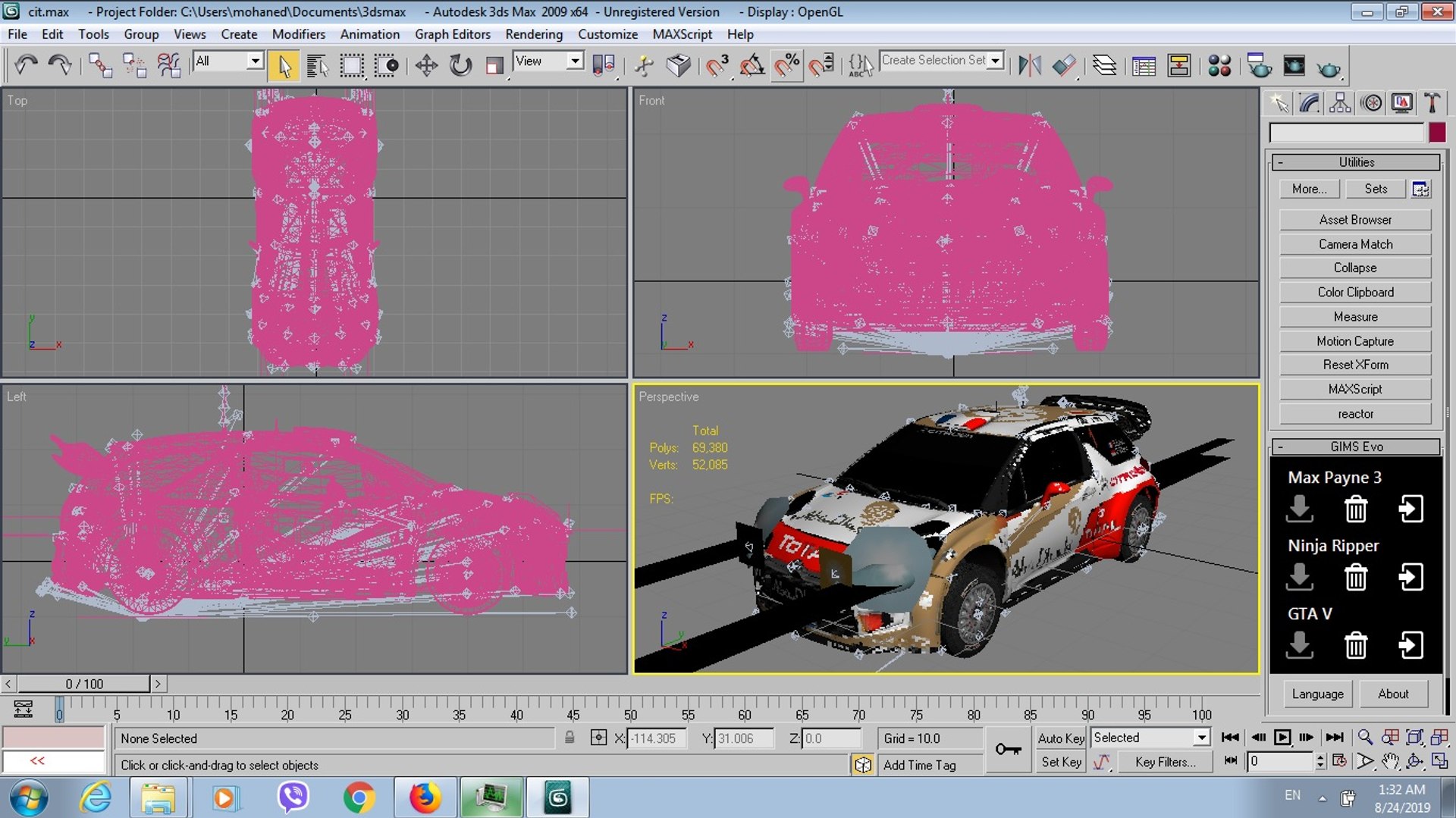1456x818 pixels.
Task: Toggle the Set Key mode button
Action: [x=1061, y=762]
